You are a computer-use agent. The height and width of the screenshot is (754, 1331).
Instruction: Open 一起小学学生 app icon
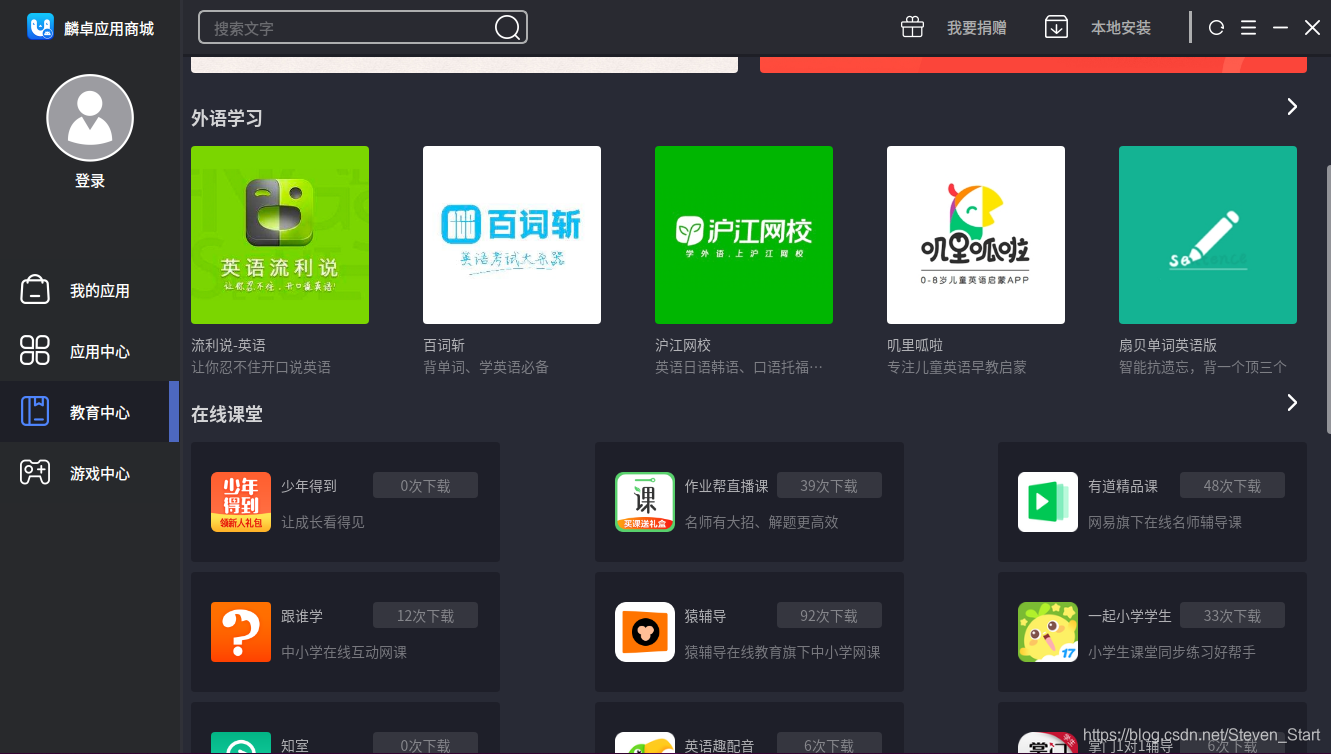(1048, 632)
